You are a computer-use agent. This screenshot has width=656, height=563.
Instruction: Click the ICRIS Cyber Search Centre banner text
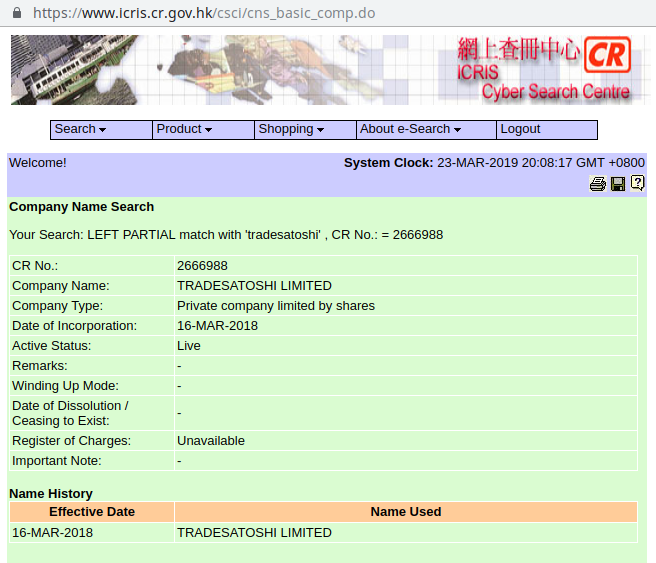pyautogui.click(x=543, y=82)
